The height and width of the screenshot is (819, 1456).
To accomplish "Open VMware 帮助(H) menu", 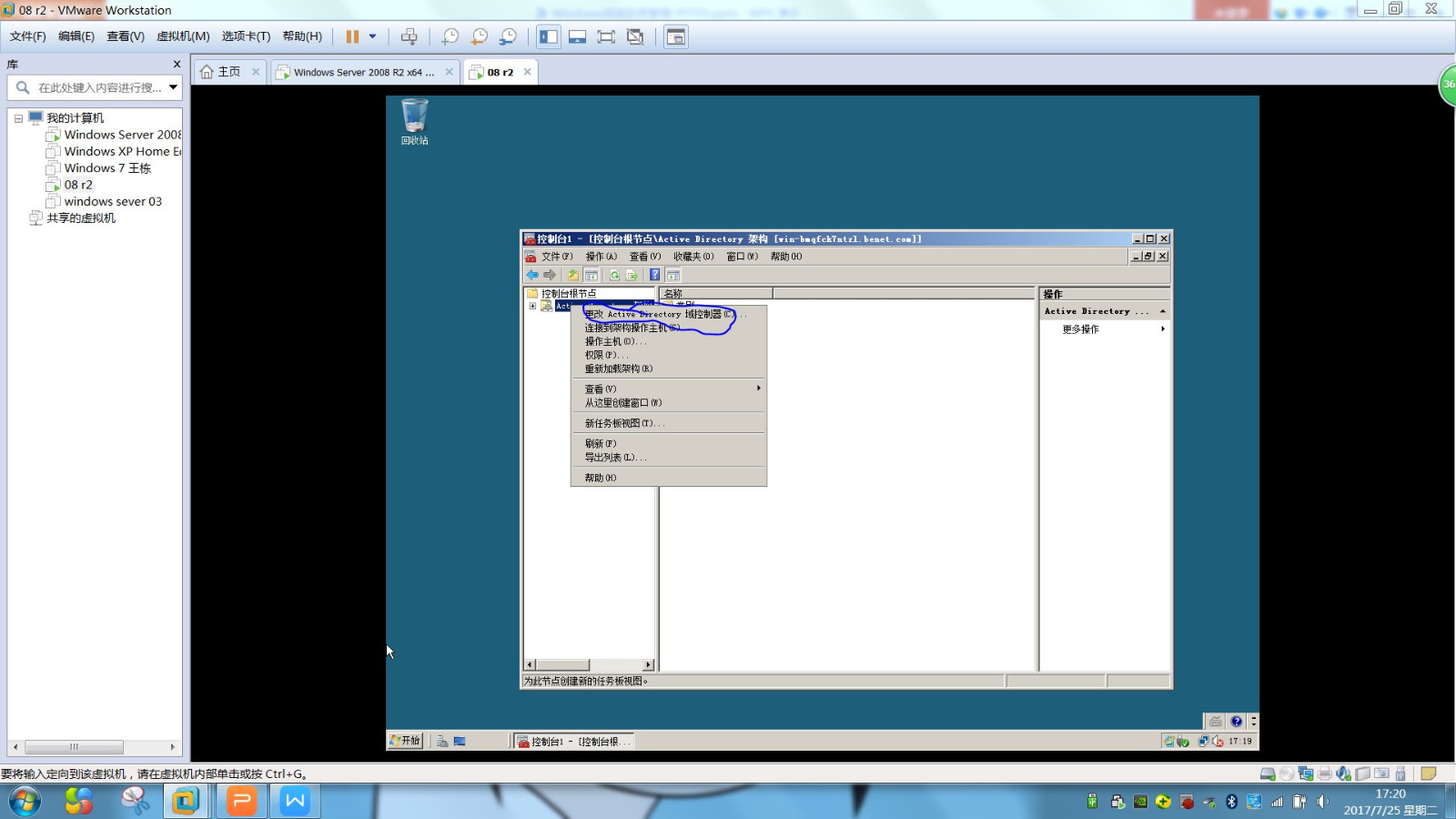I will pyautogui.click(x=302, y=36).
